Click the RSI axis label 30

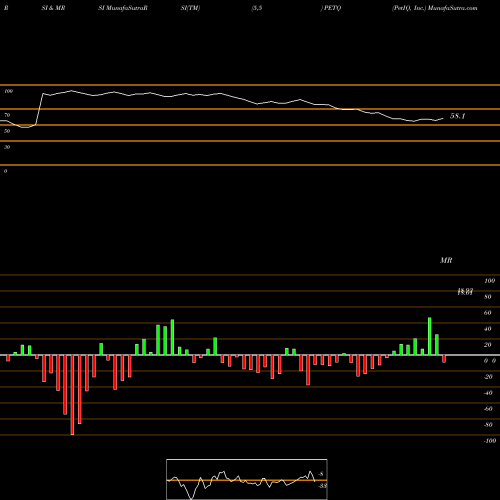coord(7,147)
